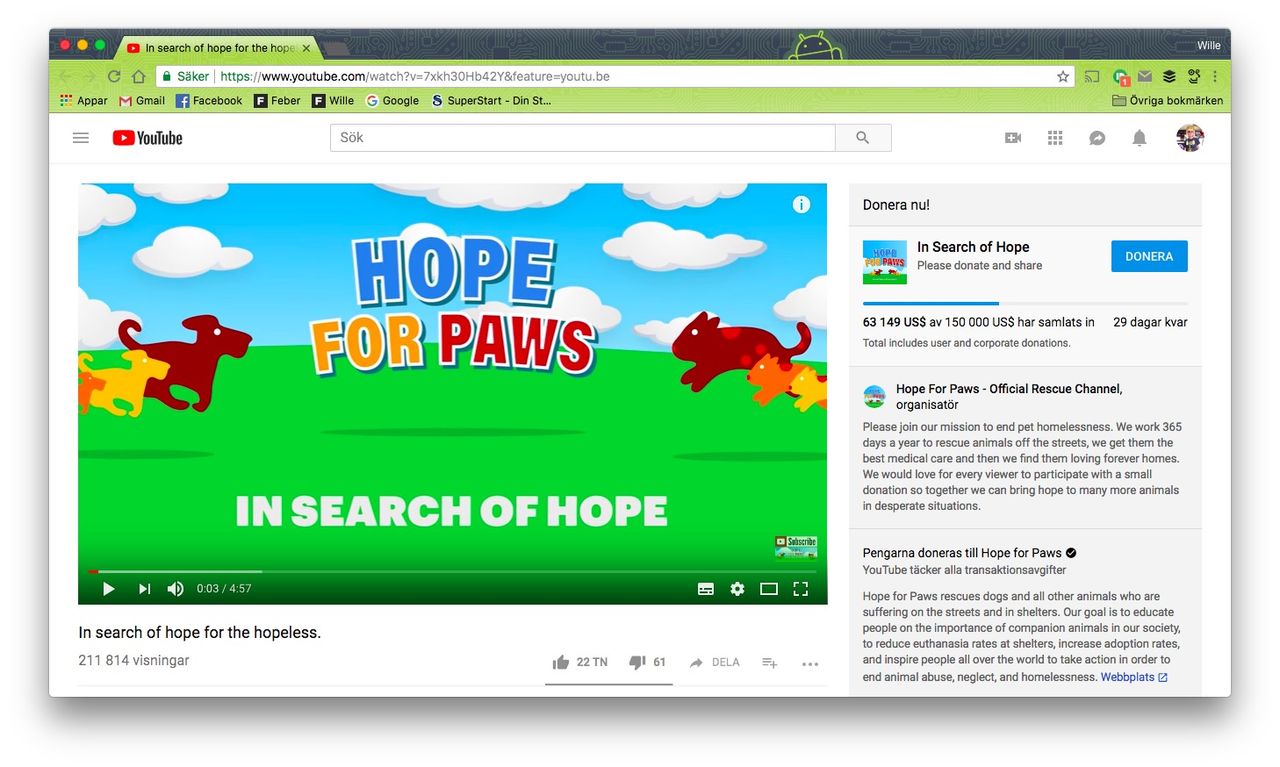Open Chrome's three-dot menu
This screenshot has height=767, width=1280.
[x=1215, y=76]
